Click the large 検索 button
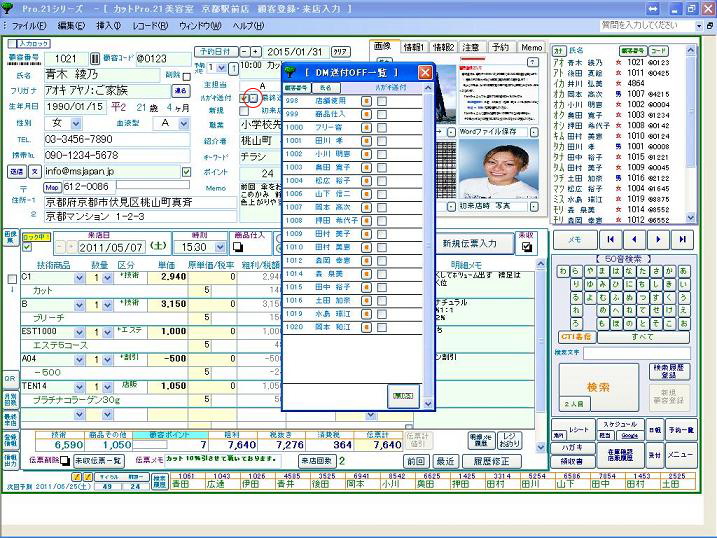The height and width of the screenshot is (538, 717). point(599,387)
